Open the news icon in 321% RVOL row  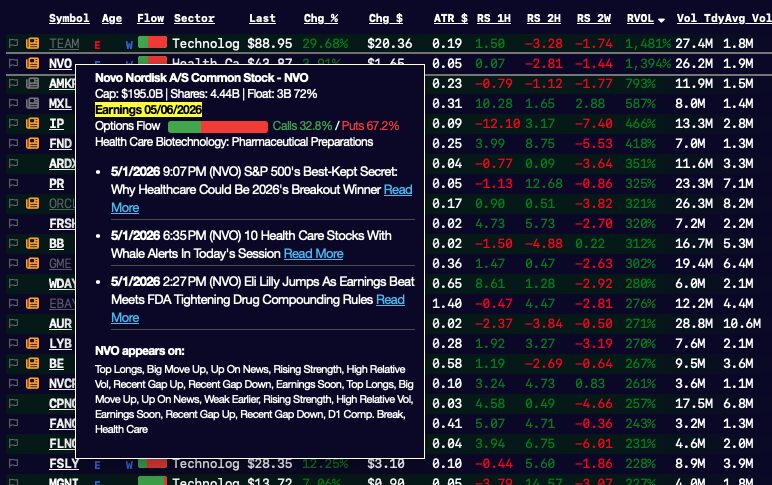(x=32, y=203)
